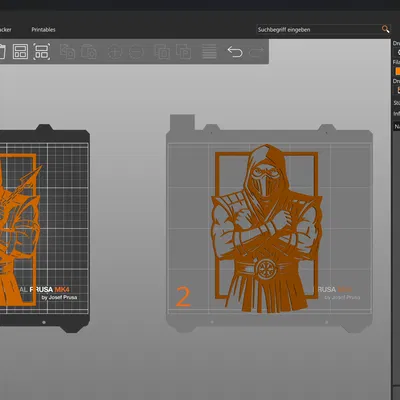Click the greyed-out Redo arrow icon

pos(256,52)
